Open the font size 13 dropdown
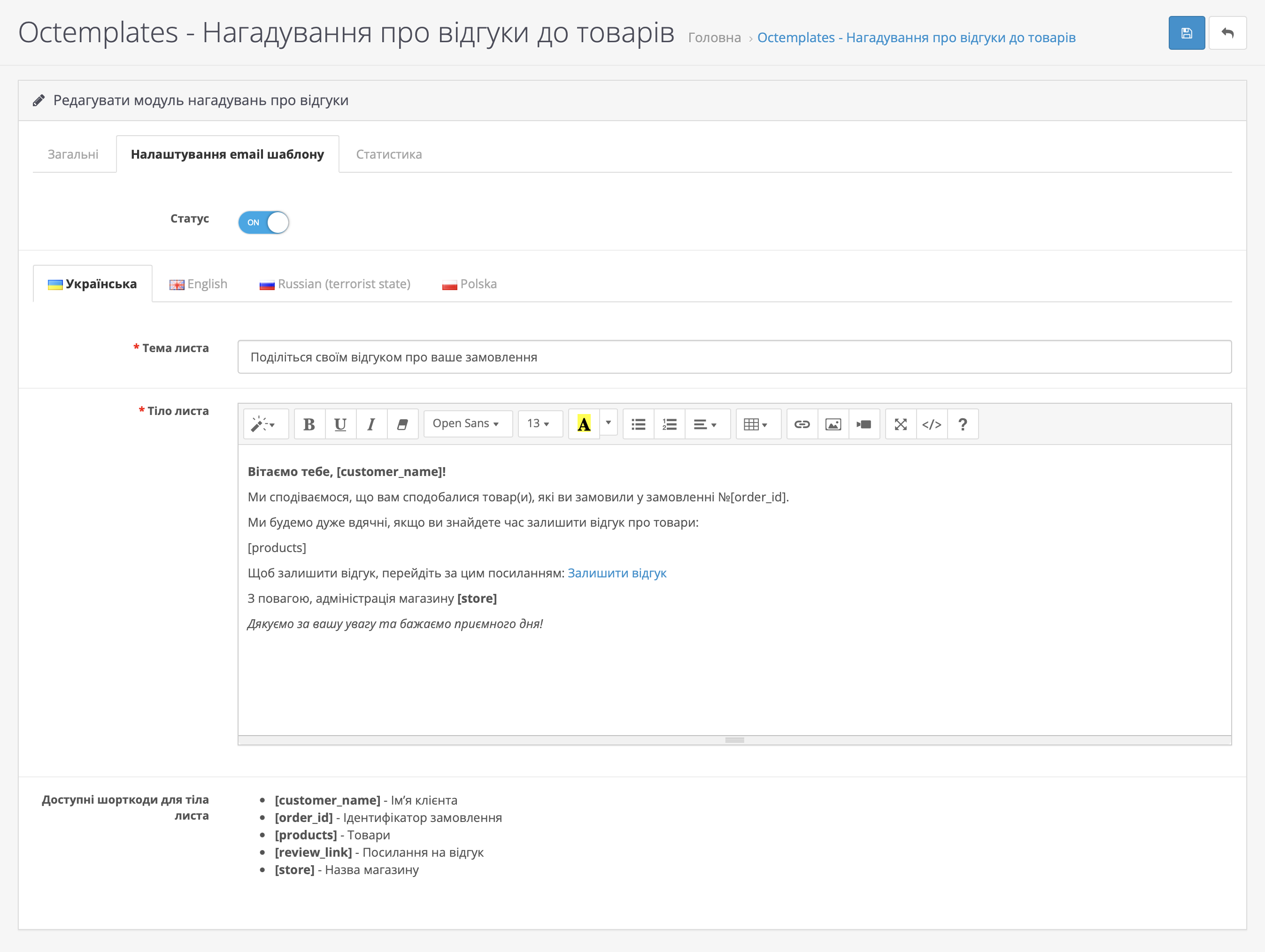Screen dimensions: 1265x952 (539, 424)
